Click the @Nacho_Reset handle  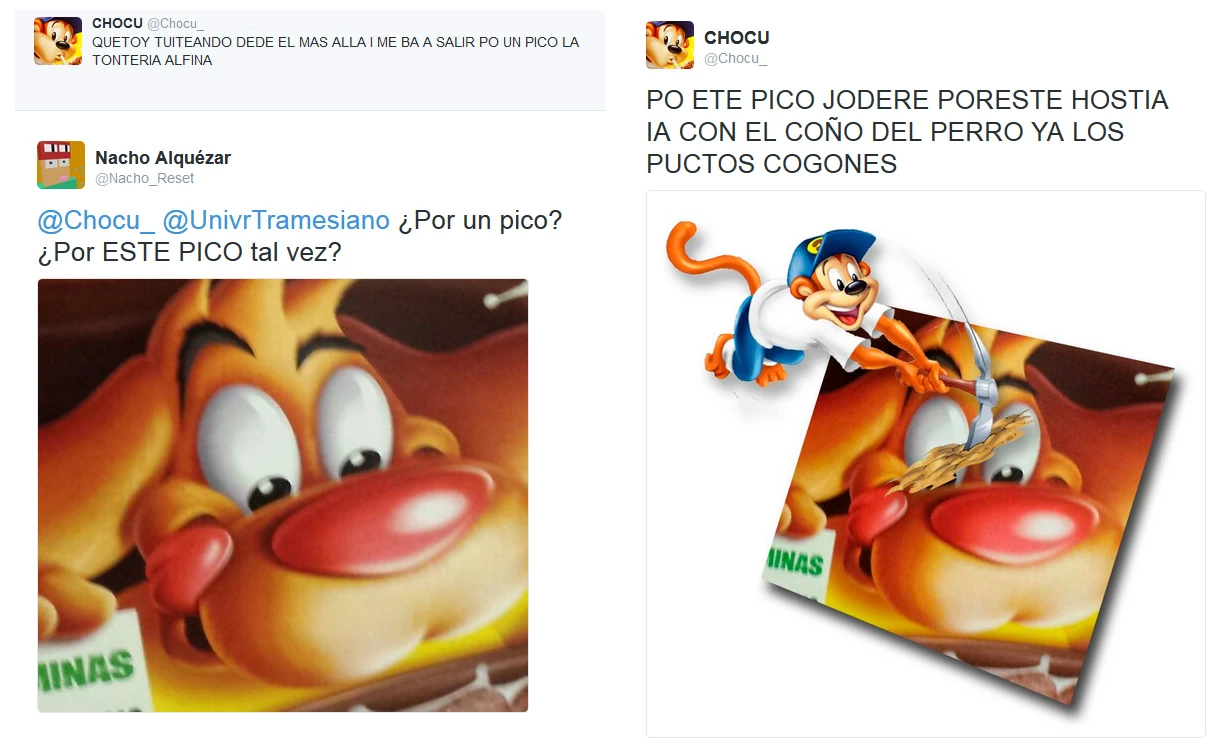145,179
